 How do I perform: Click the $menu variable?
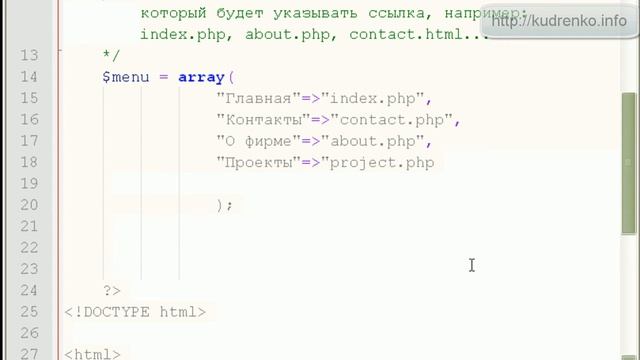[x=126, y=77]
